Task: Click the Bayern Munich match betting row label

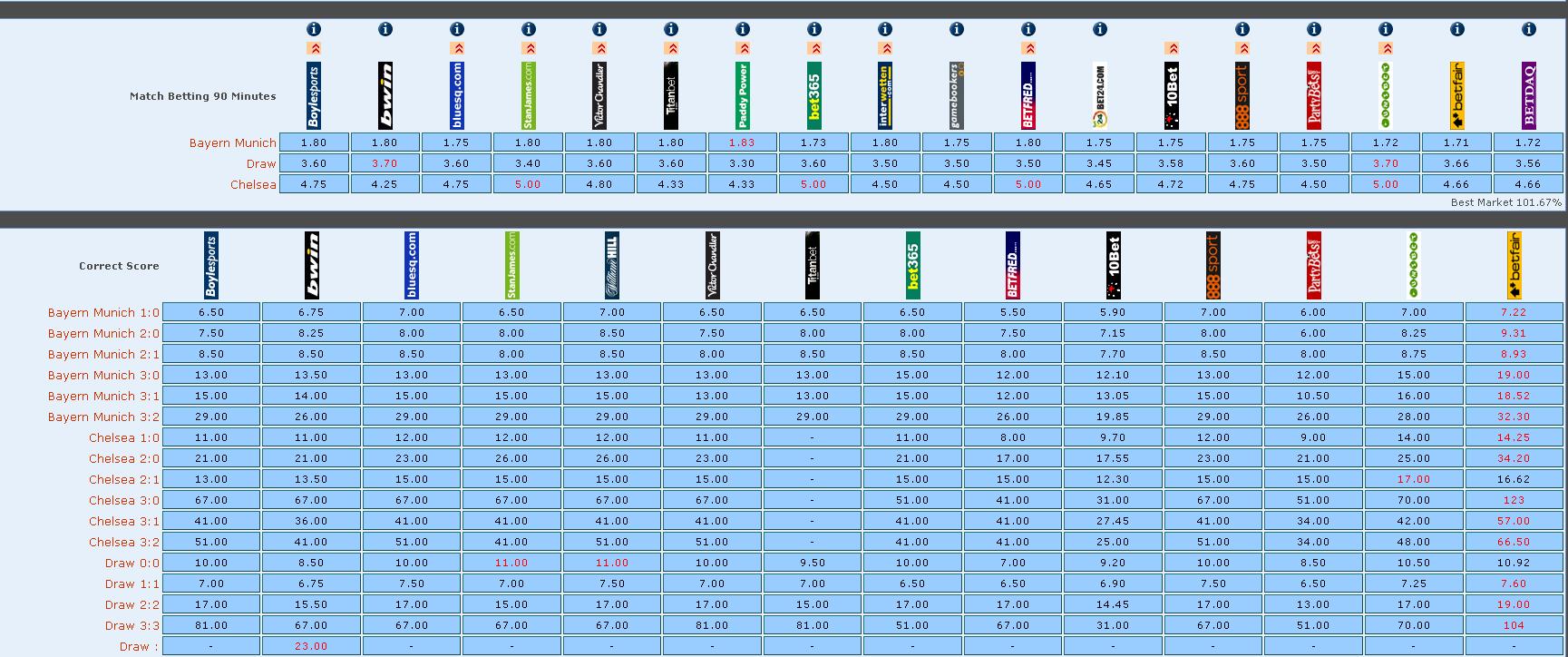Action: tap(232, 142)
